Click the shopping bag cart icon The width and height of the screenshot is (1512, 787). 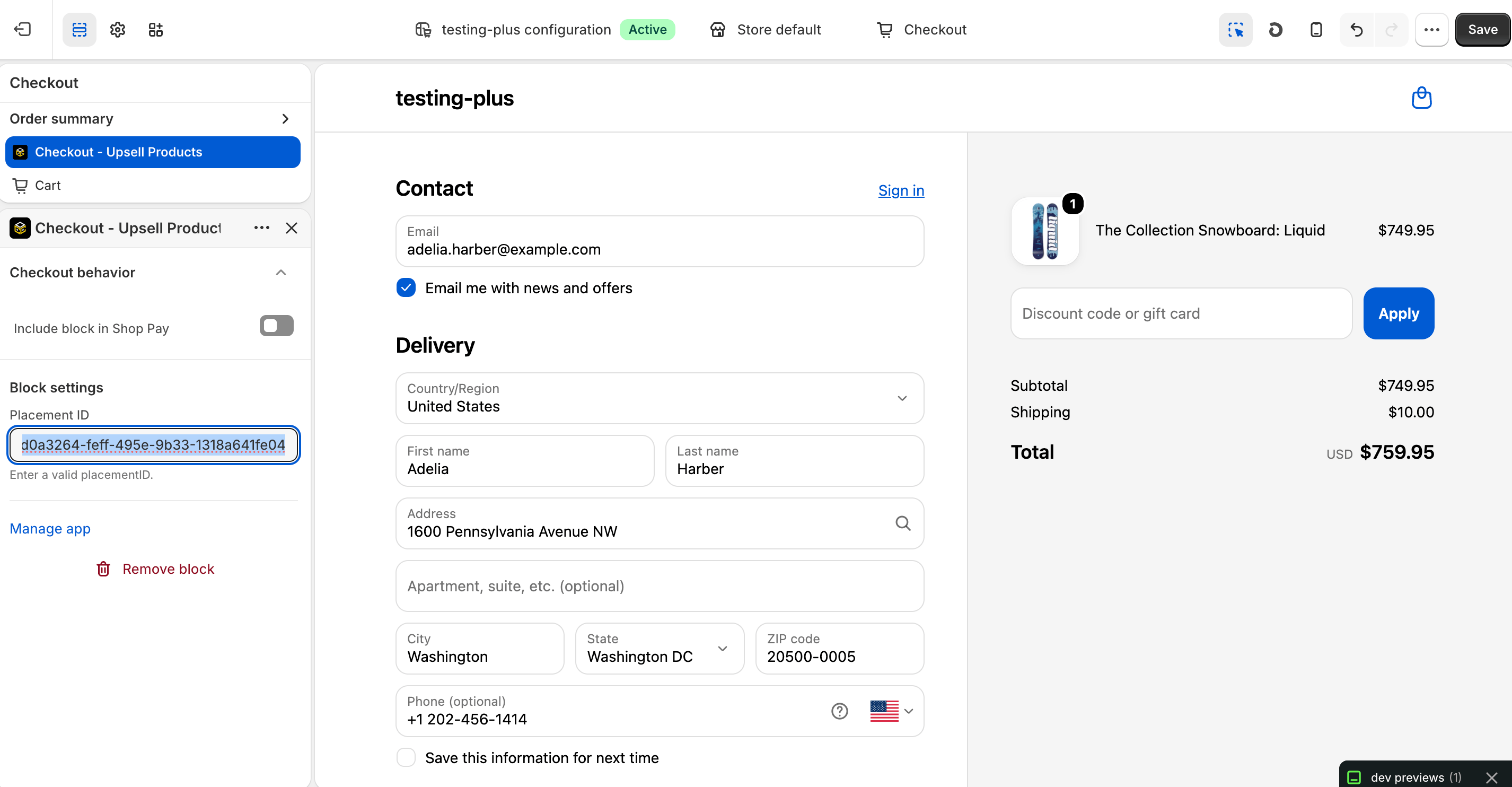(x=1421, y=98)
